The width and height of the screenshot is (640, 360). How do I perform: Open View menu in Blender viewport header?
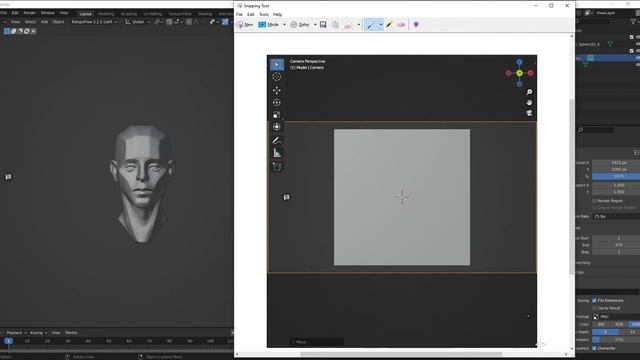tap(15, 22)
